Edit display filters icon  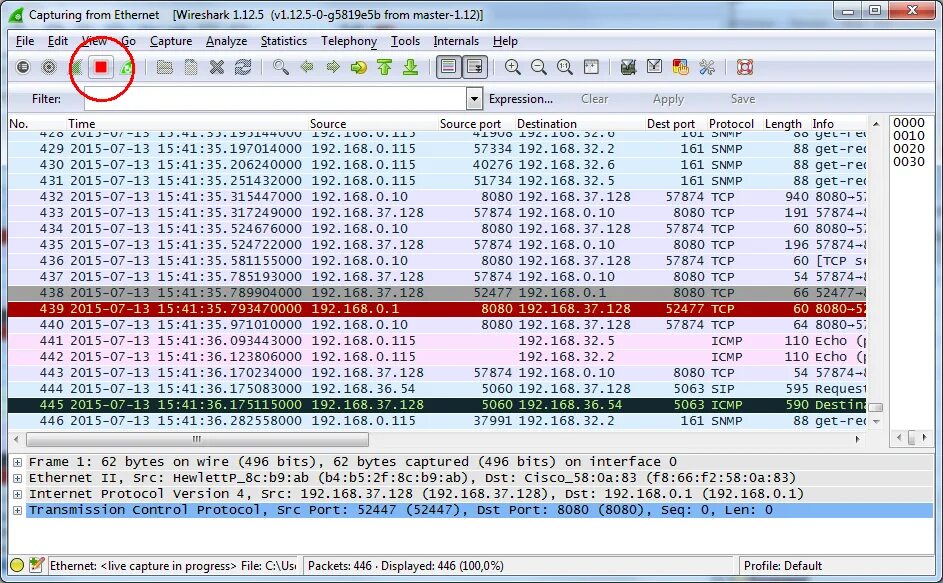pyautogui.click(x=654, y=67)
